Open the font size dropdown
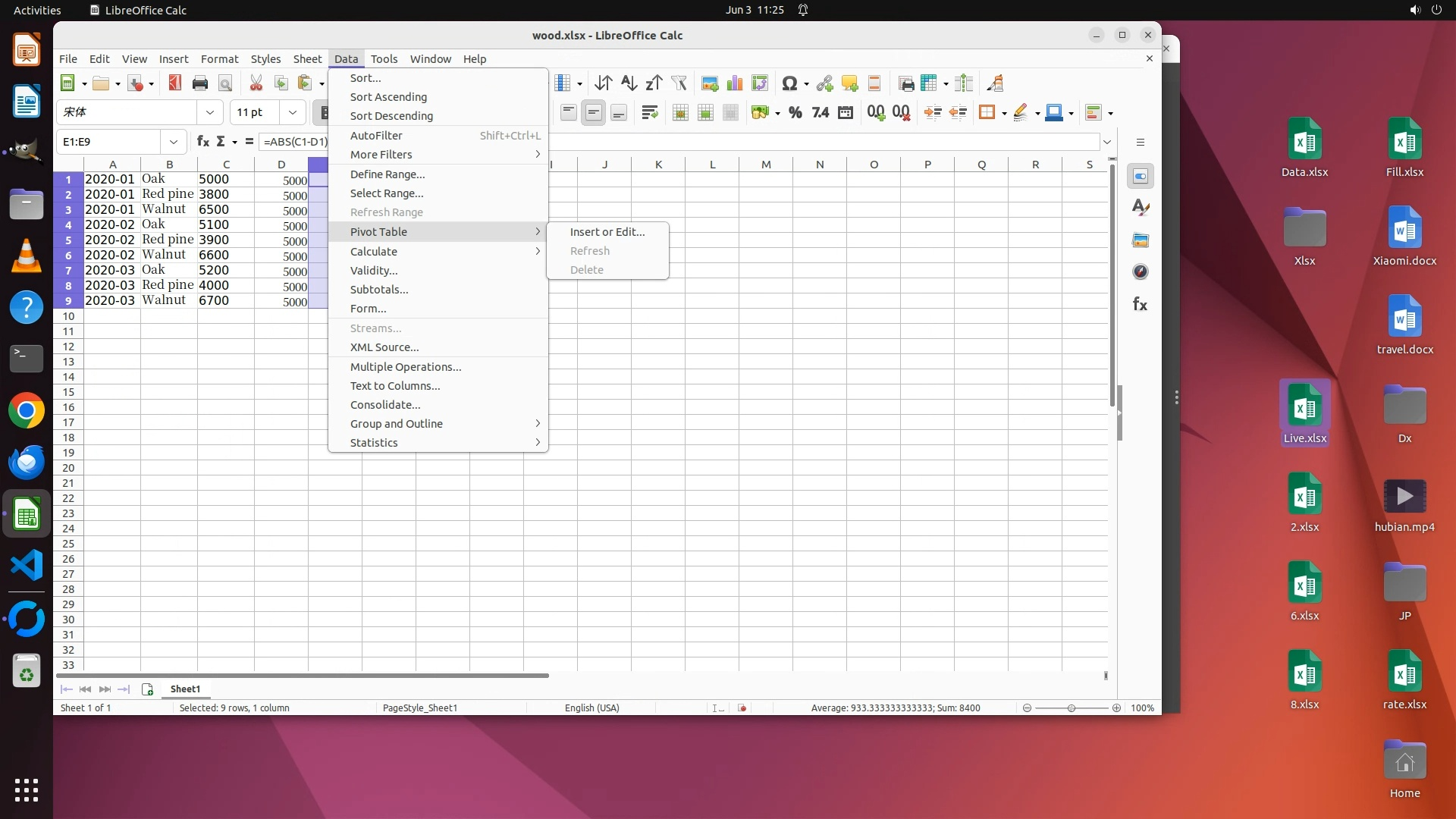1456x819 pixels. [x=292, y=112]
